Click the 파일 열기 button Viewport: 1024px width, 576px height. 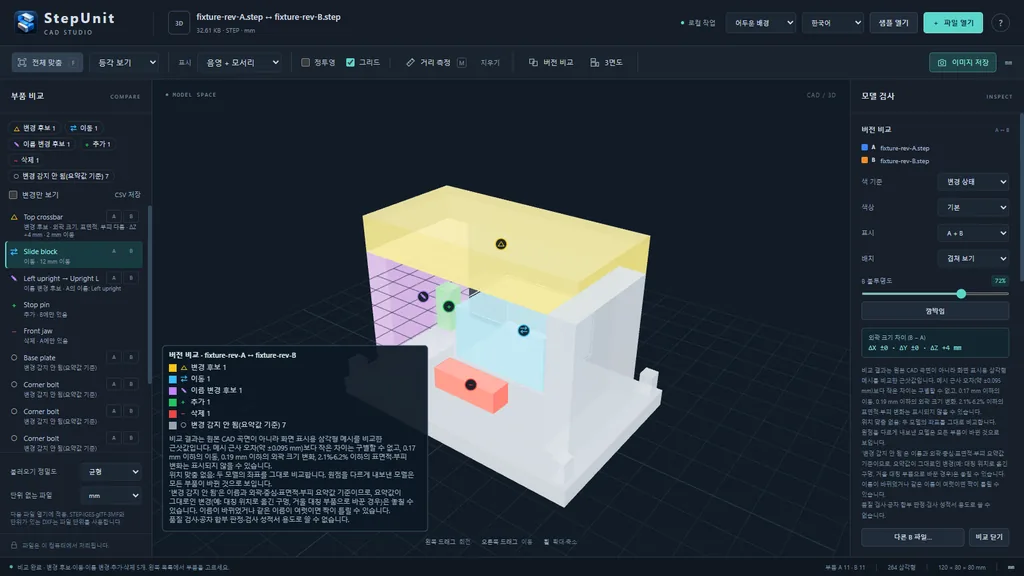tap(953, 23)
